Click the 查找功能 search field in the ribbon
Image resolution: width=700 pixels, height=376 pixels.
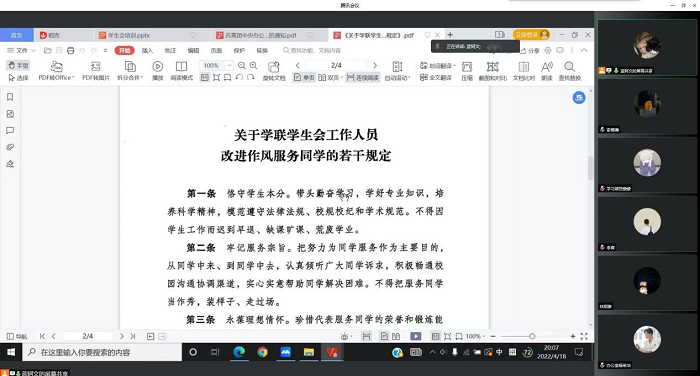tap(312, 50)
